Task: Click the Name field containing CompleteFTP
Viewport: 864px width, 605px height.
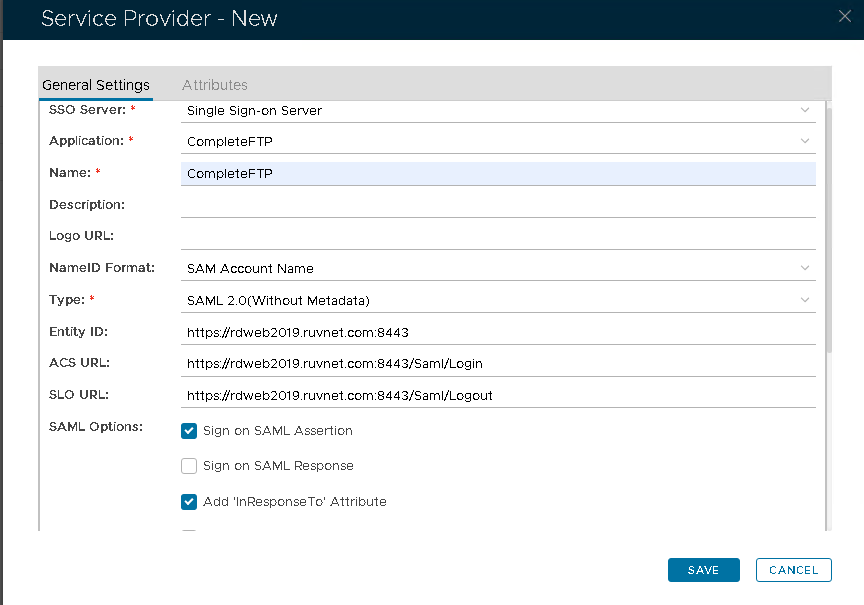Action: [x=498, y=173]
